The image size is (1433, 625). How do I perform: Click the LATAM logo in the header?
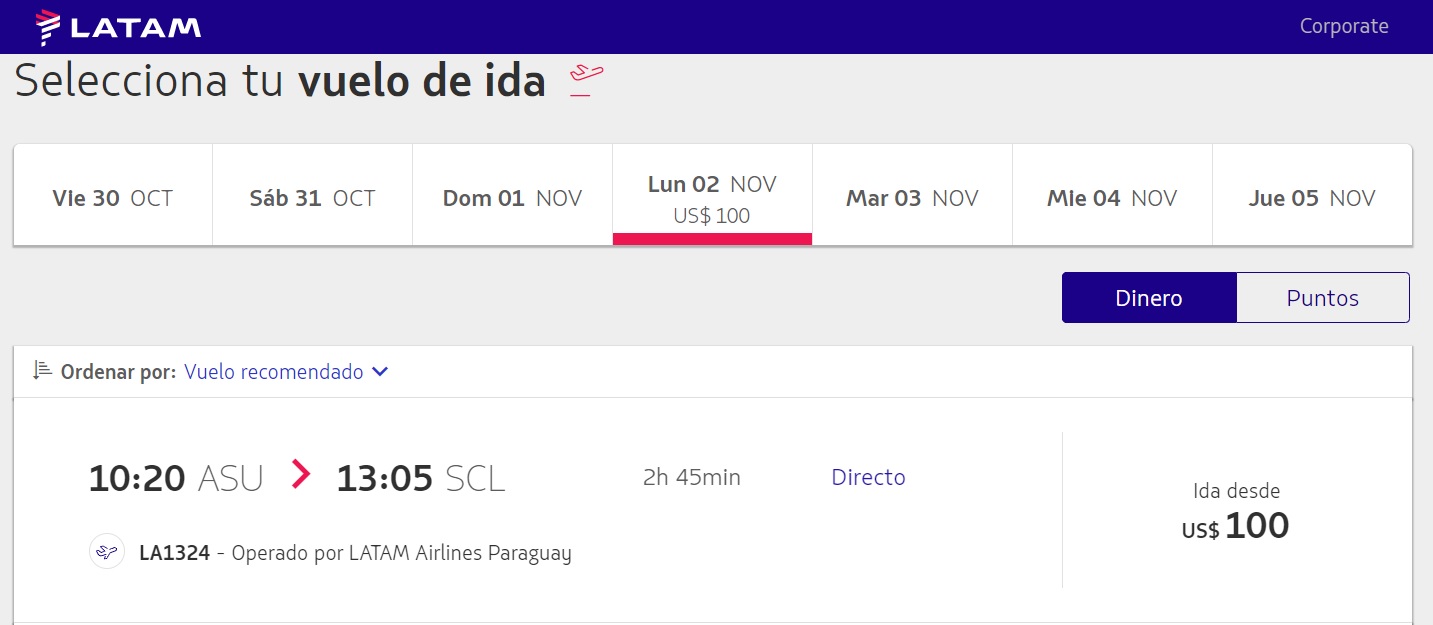click(118, 27)
